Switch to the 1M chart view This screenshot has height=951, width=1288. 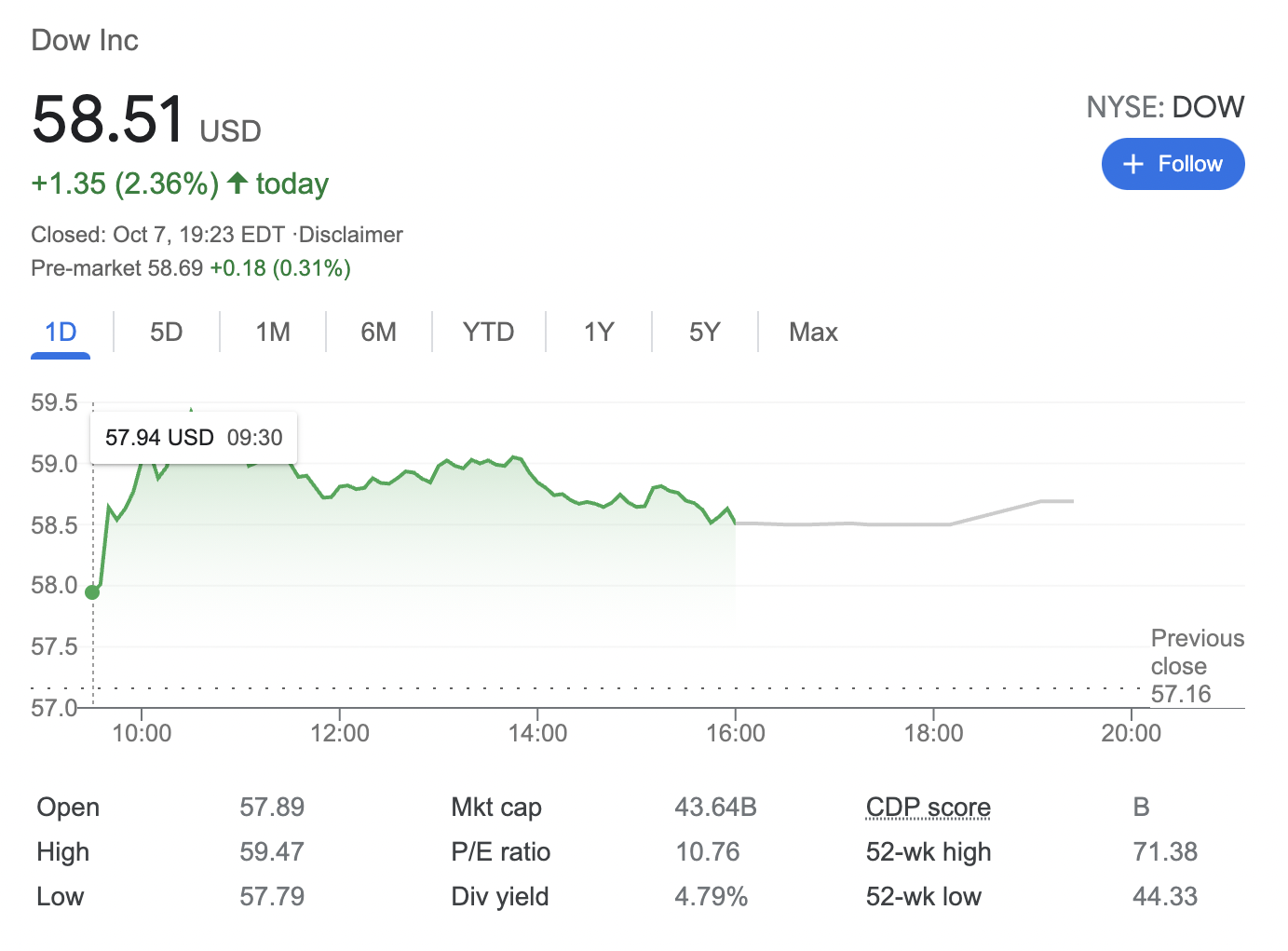pyautogui.click(x=272, y=332)
